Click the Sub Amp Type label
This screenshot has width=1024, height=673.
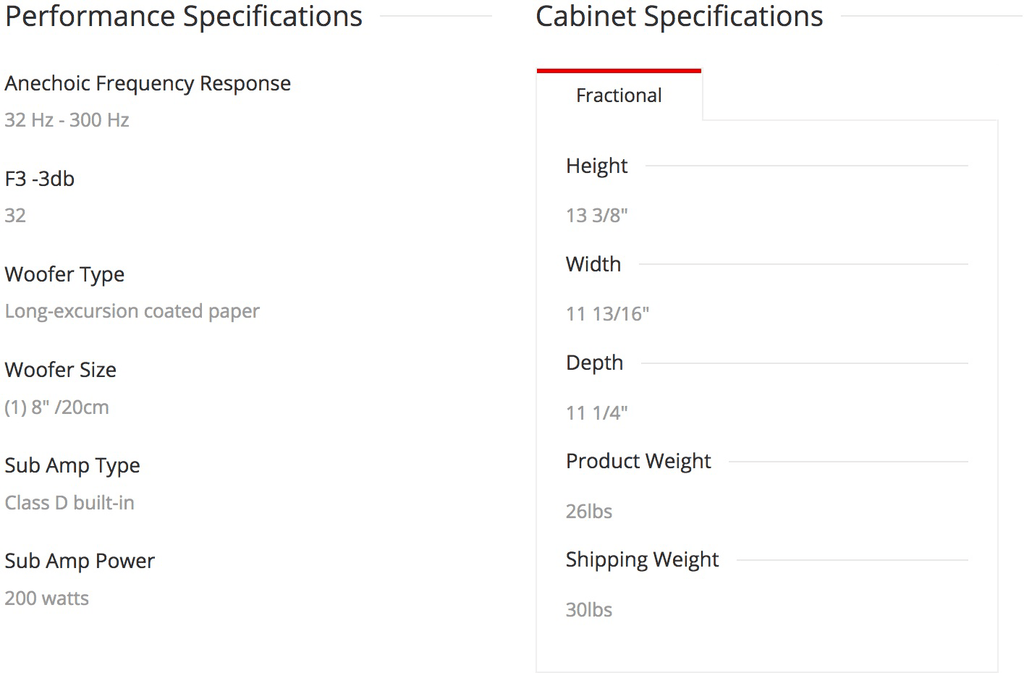click(72, 466)
